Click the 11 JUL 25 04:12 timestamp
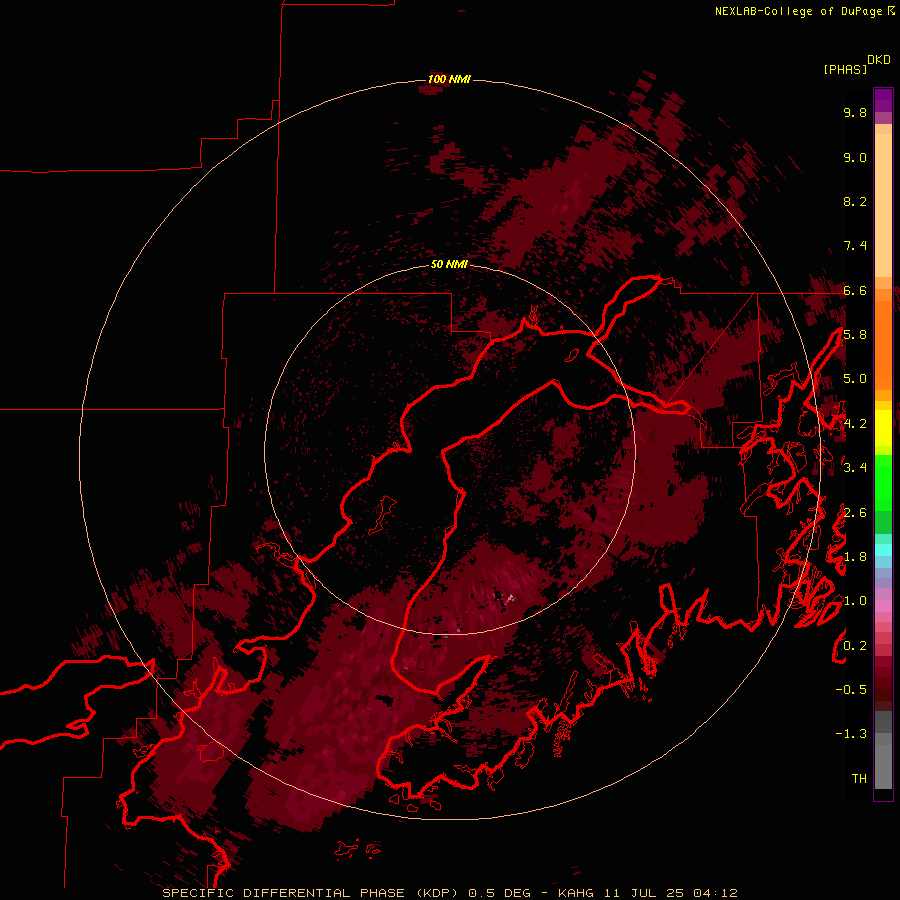 [670, 893]
